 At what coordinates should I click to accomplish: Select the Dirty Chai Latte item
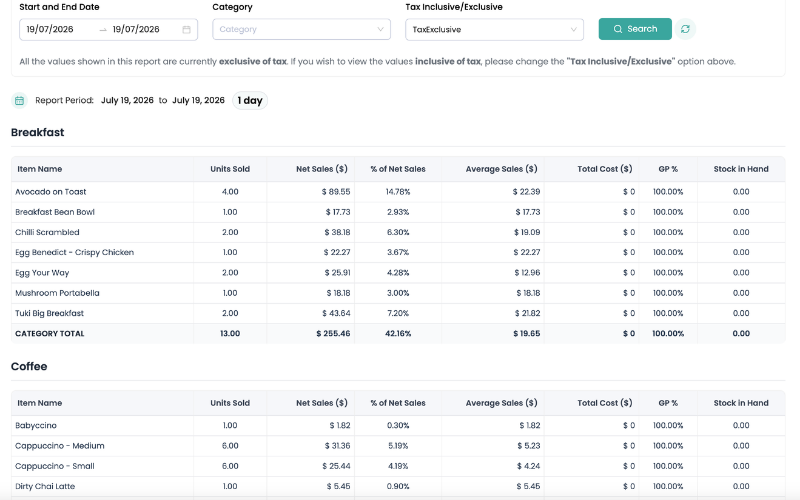45,487
